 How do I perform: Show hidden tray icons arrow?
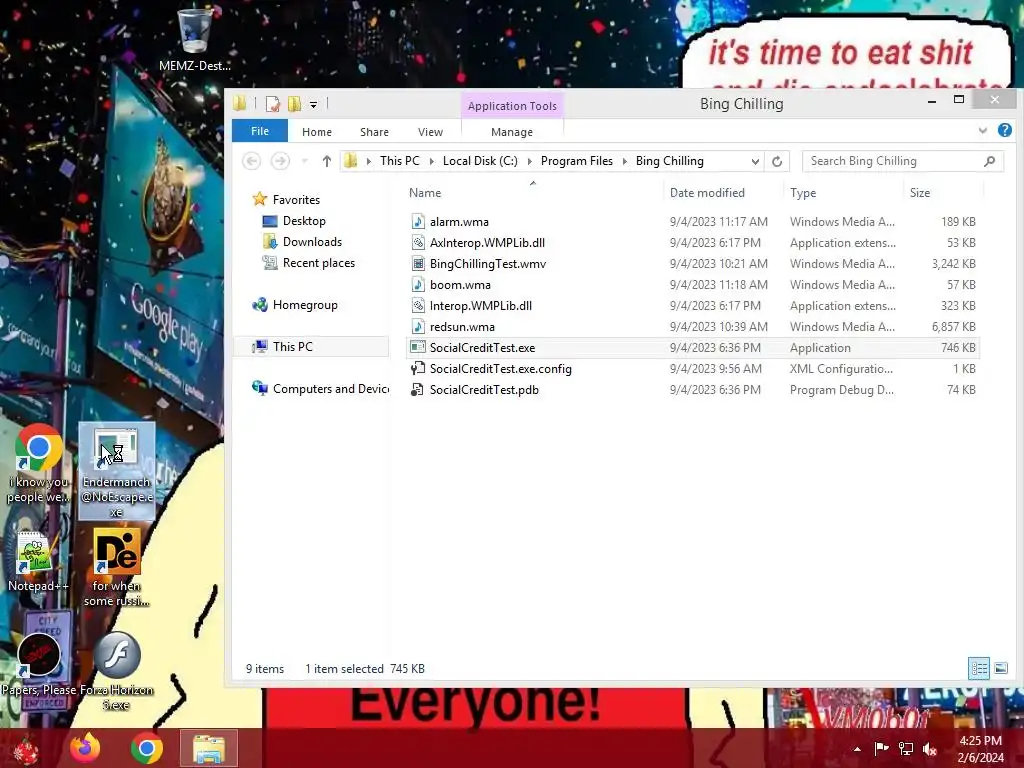click(x=857, y=749)
